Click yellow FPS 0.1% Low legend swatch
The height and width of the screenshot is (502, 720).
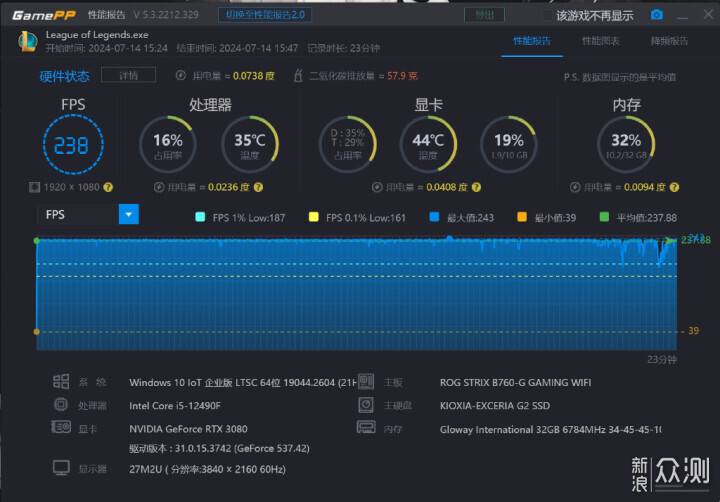click(314, 217)
